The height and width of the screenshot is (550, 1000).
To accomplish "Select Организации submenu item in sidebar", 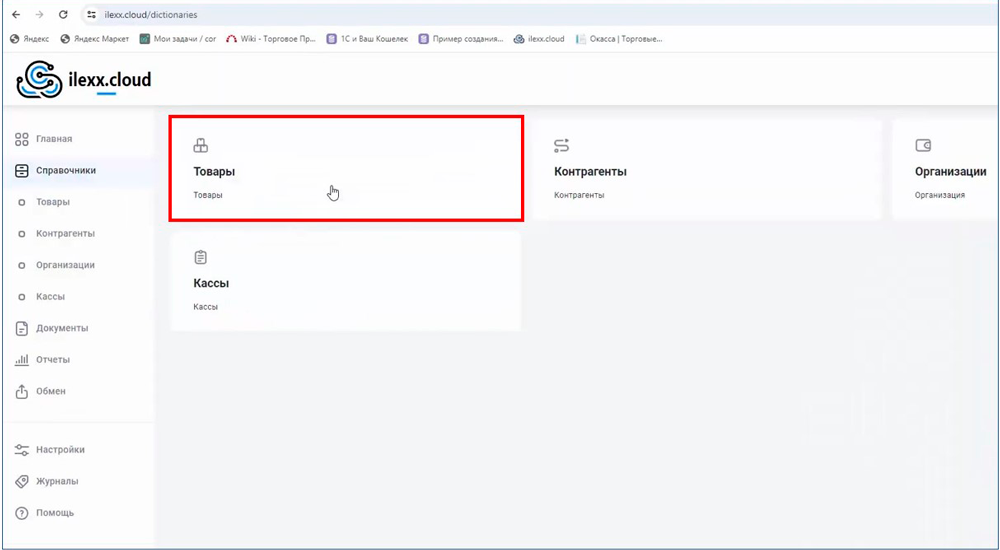I will tap(65, 265).
